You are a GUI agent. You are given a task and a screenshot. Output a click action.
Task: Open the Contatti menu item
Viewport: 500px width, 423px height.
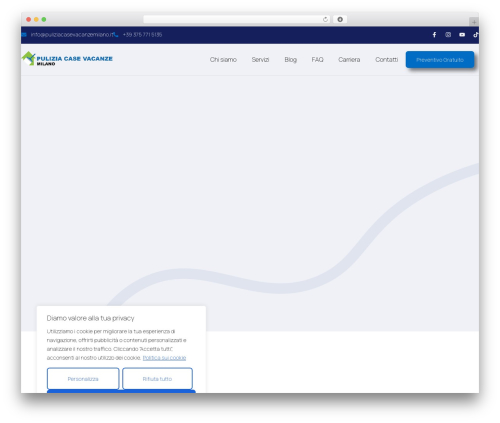point(387,60)
